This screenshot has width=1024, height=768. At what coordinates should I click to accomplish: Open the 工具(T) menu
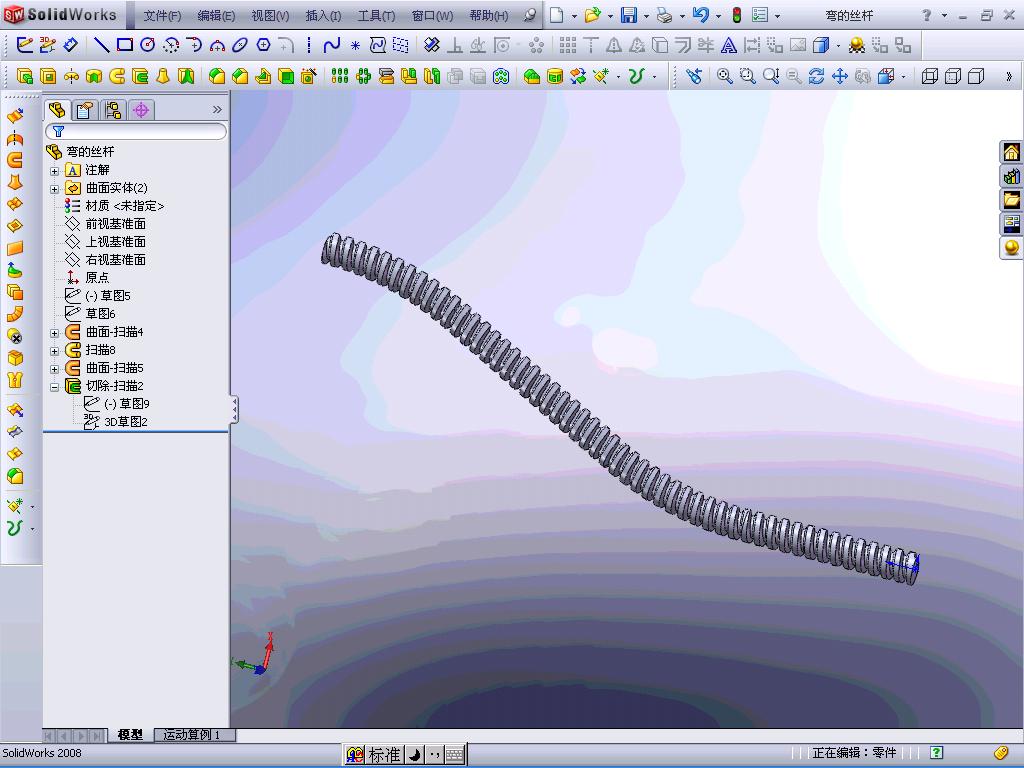click(376, 16)
